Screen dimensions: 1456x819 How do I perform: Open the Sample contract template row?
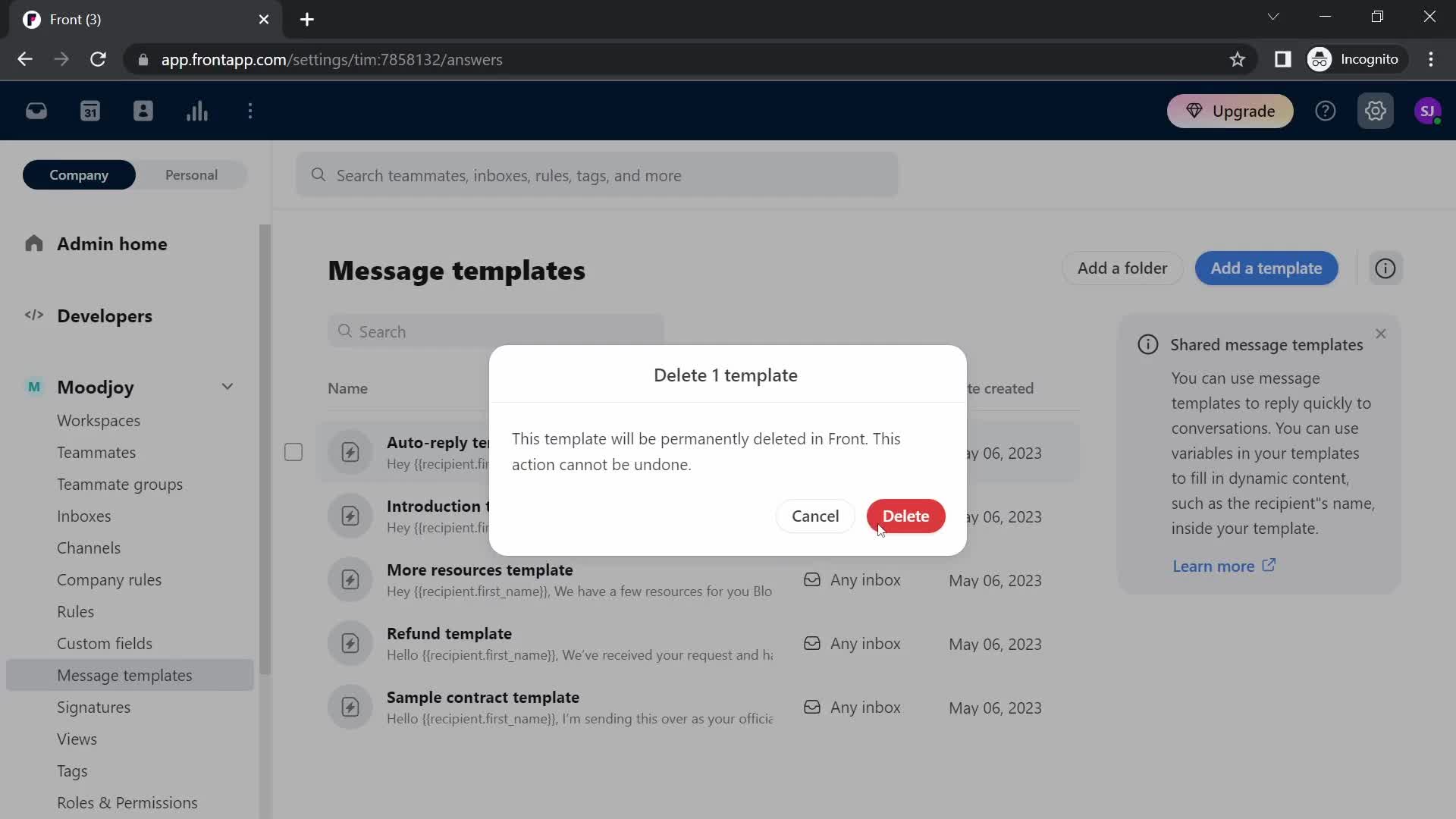coord(698,708)
